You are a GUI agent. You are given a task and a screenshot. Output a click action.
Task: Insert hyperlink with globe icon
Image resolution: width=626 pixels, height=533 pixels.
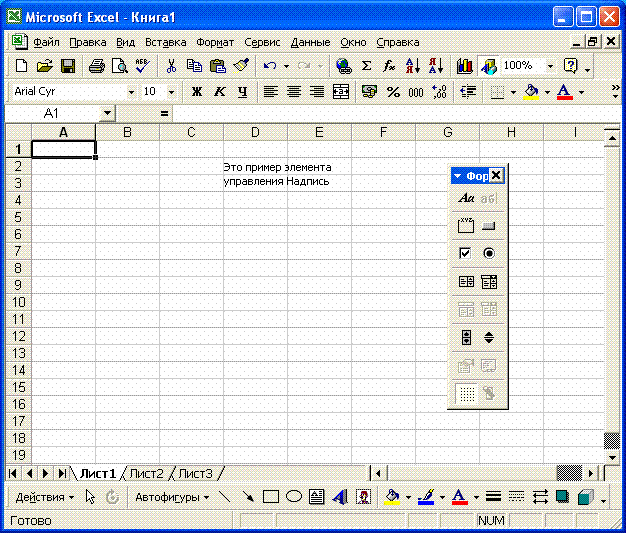pyautogui.click(x=343, y=65)
